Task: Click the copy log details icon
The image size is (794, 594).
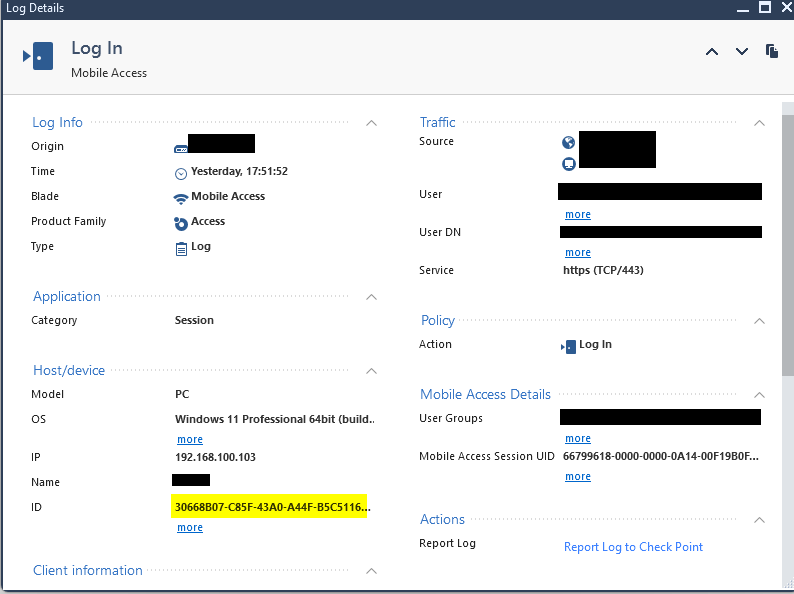Action: click(x=772, y=51)
